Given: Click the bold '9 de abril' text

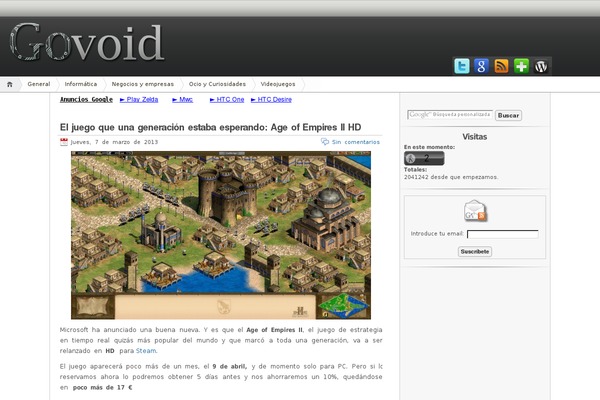Looking at the screenshot, I should pyautogui.click(x=230, y=366).
